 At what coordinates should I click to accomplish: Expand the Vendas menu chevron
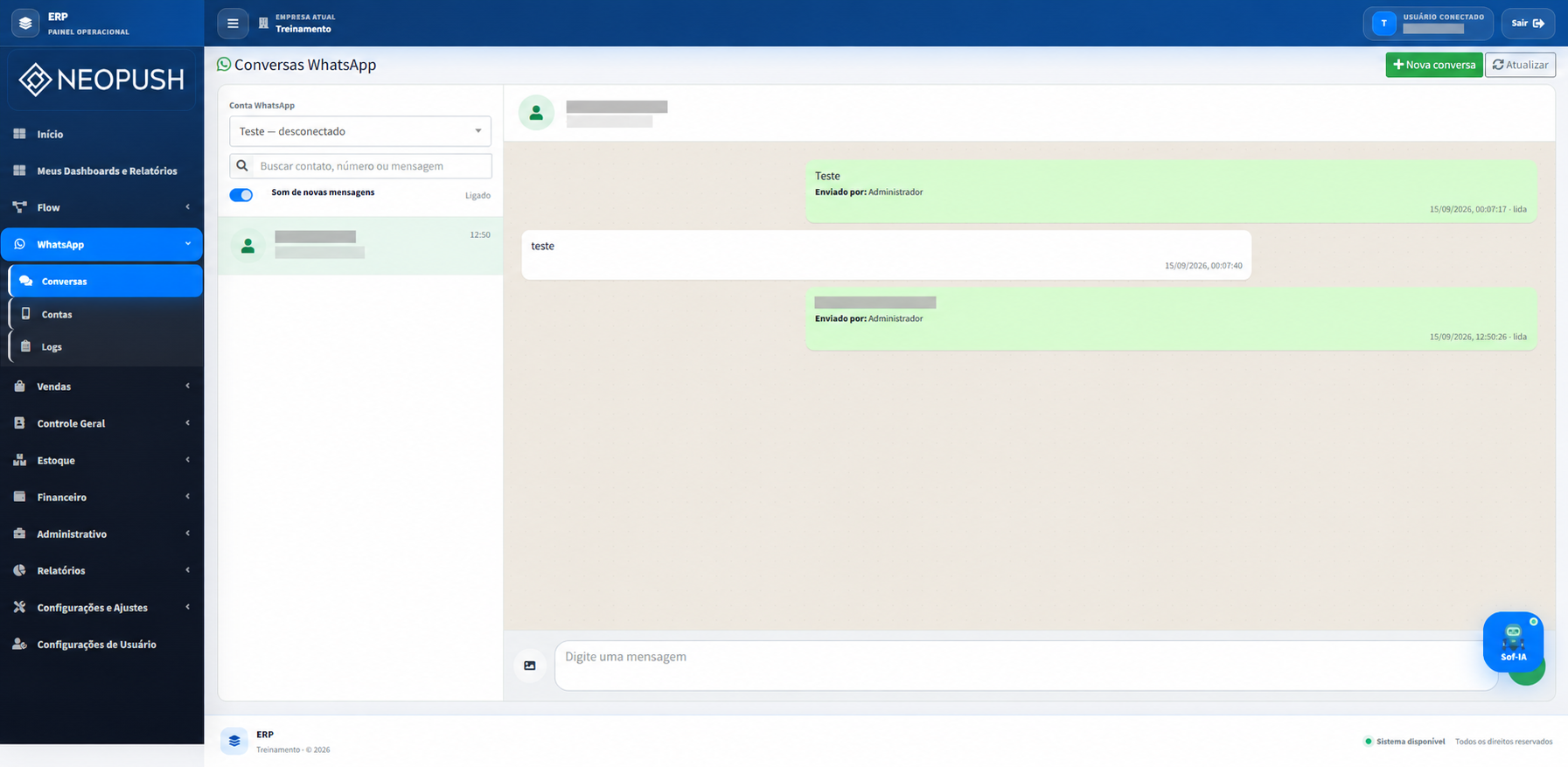tap(187, 386)
